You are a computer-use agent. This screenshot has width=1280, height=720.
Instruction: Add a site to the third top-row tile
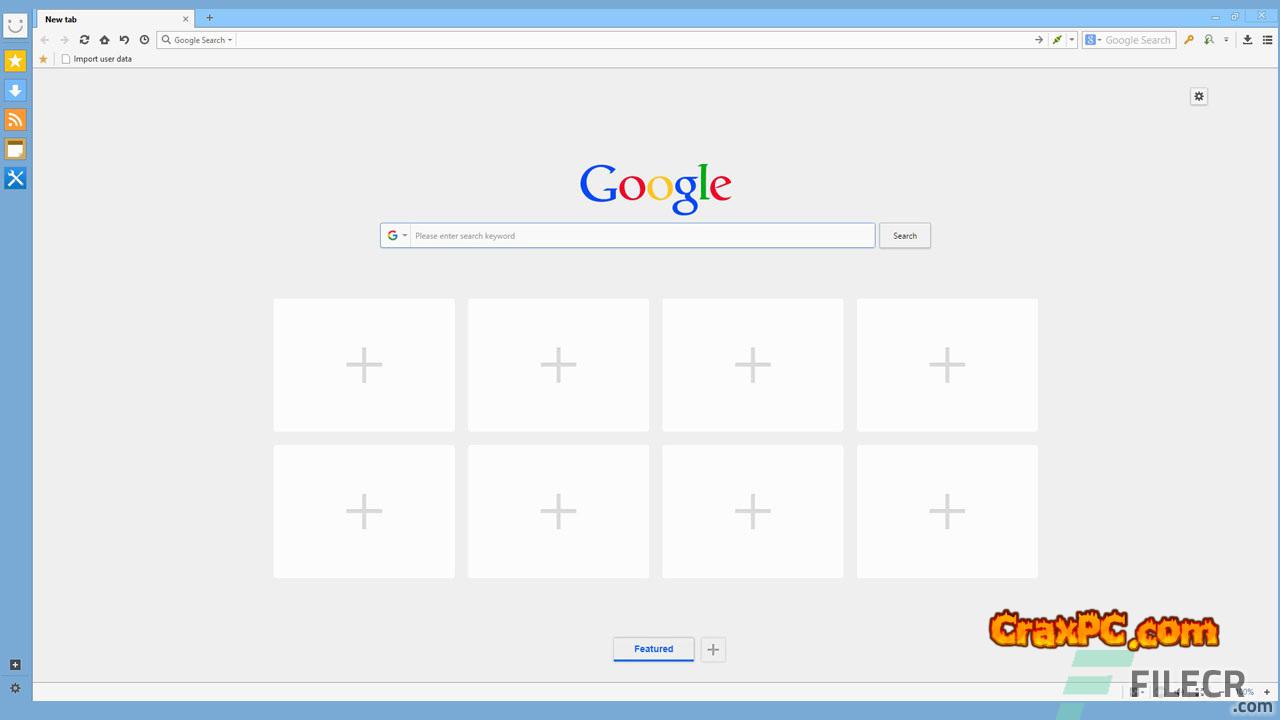coord(753,365)
